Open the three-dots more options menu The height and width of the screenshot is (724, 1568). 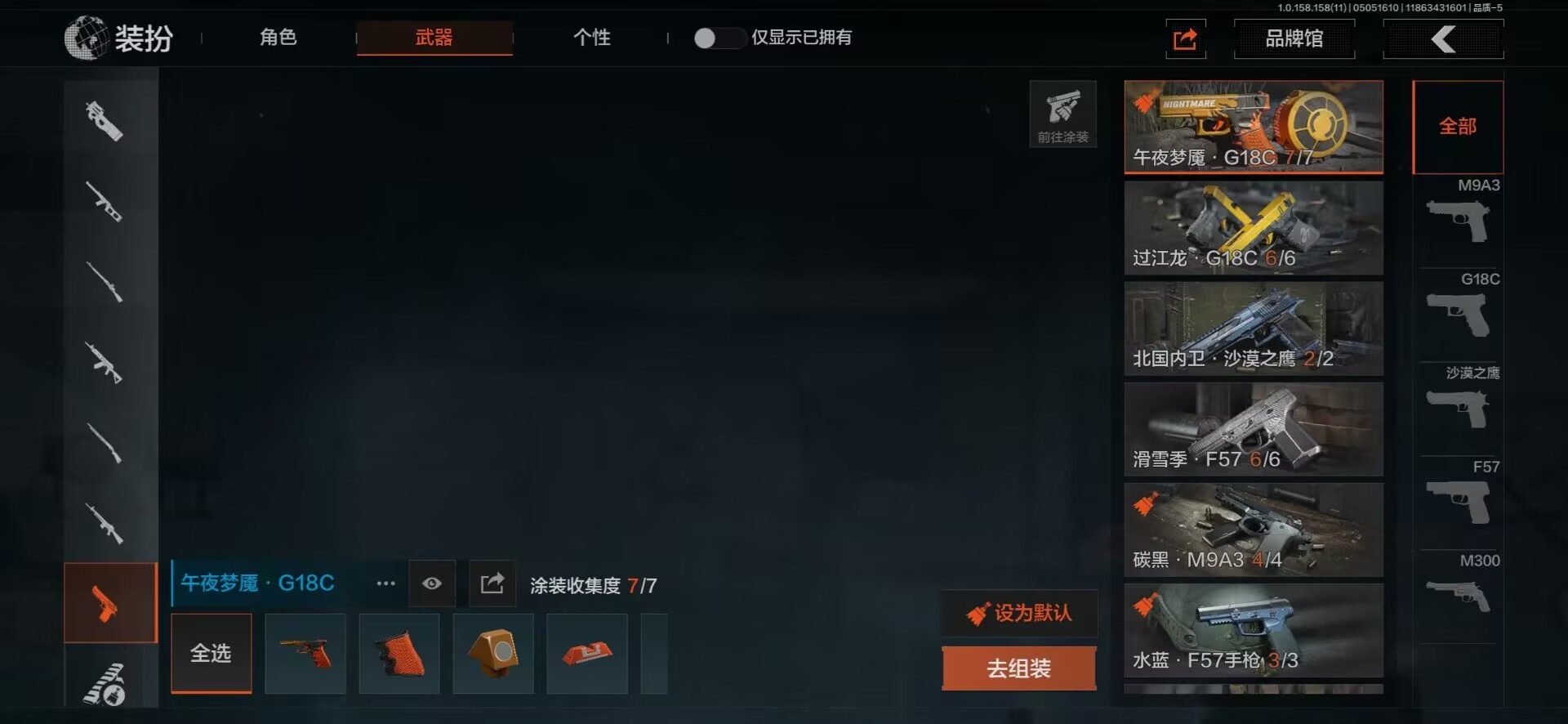coord(385,583)
